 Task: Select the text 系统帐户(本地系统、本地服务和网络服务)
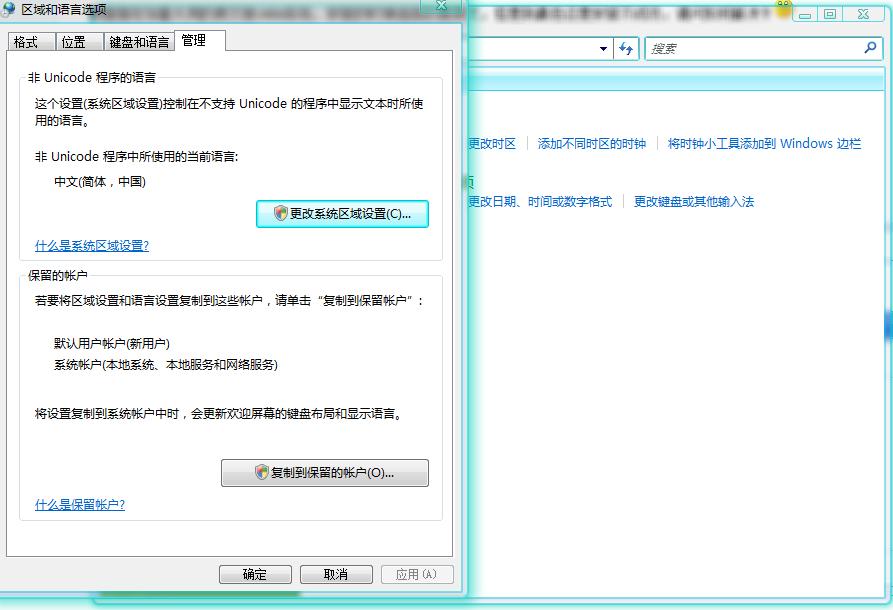click(166, 365)
